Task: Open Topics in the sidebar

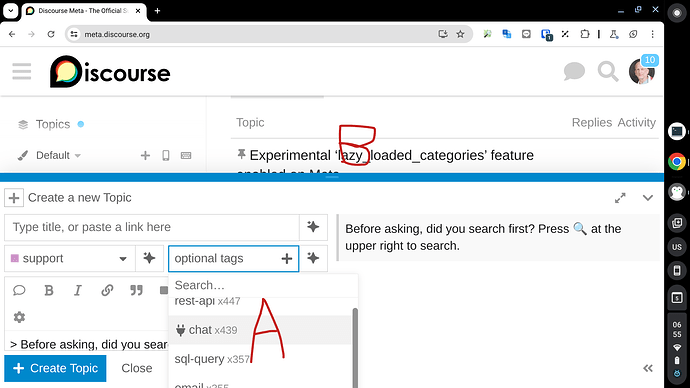Action: tap(53, 124)
